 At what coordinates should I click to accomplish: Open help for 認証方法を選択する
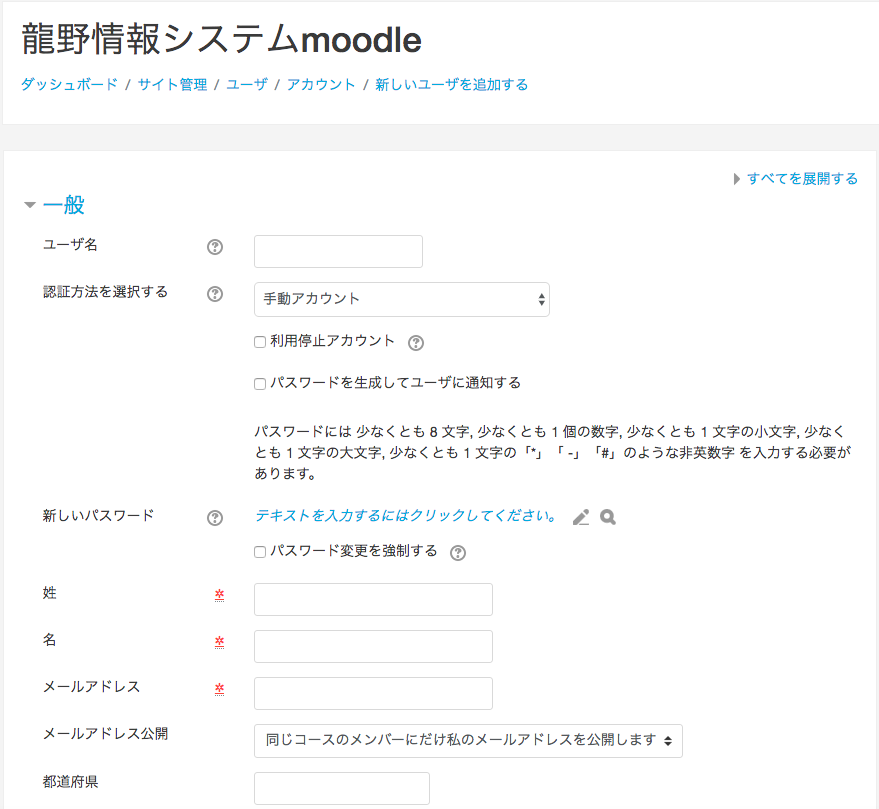click(x=214, y=294)
